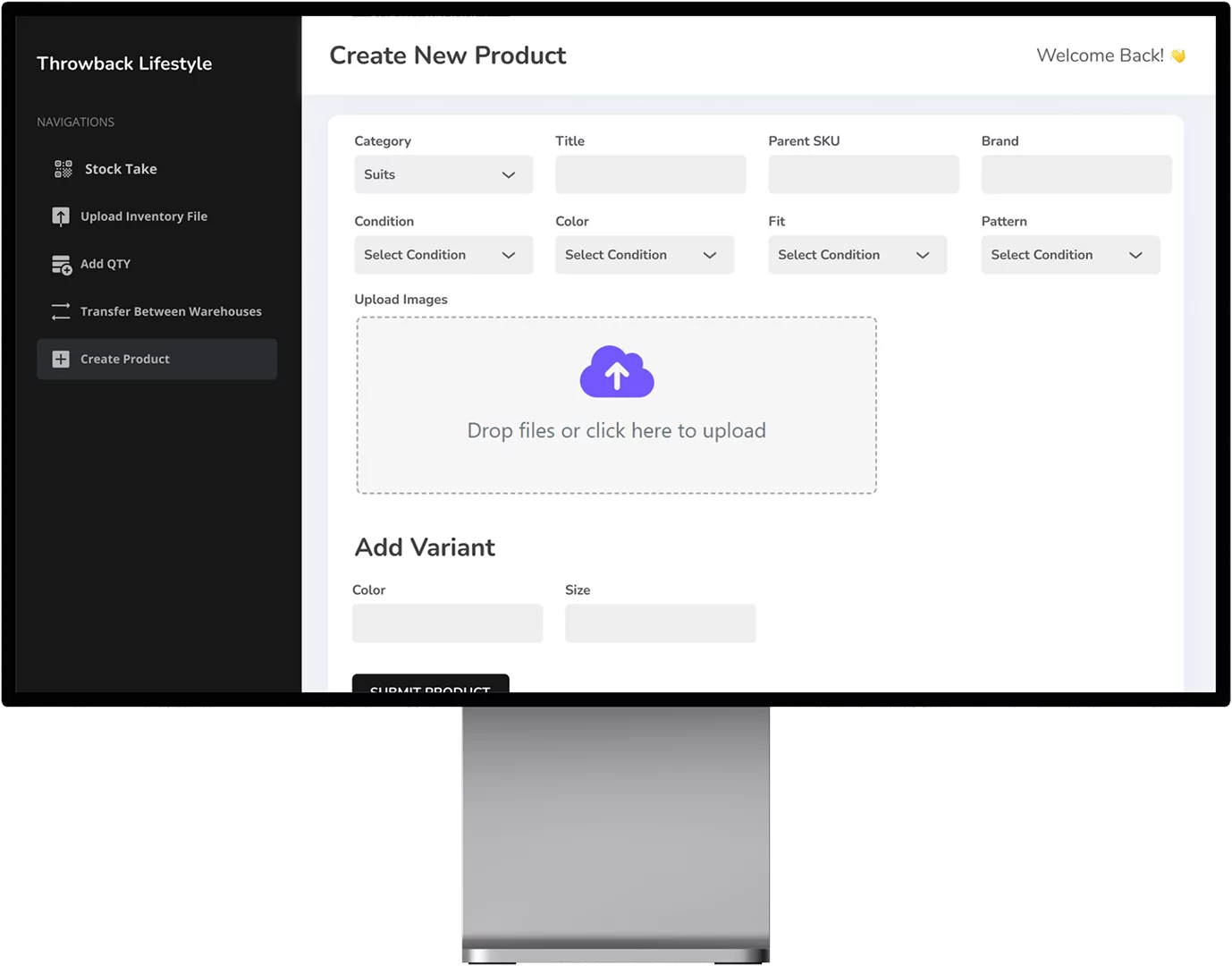The height and width of the screenshot is (966, 1232).
Task: Click the Color field under Add Variant
Action: pyautogui.click(x=447, y=623)
